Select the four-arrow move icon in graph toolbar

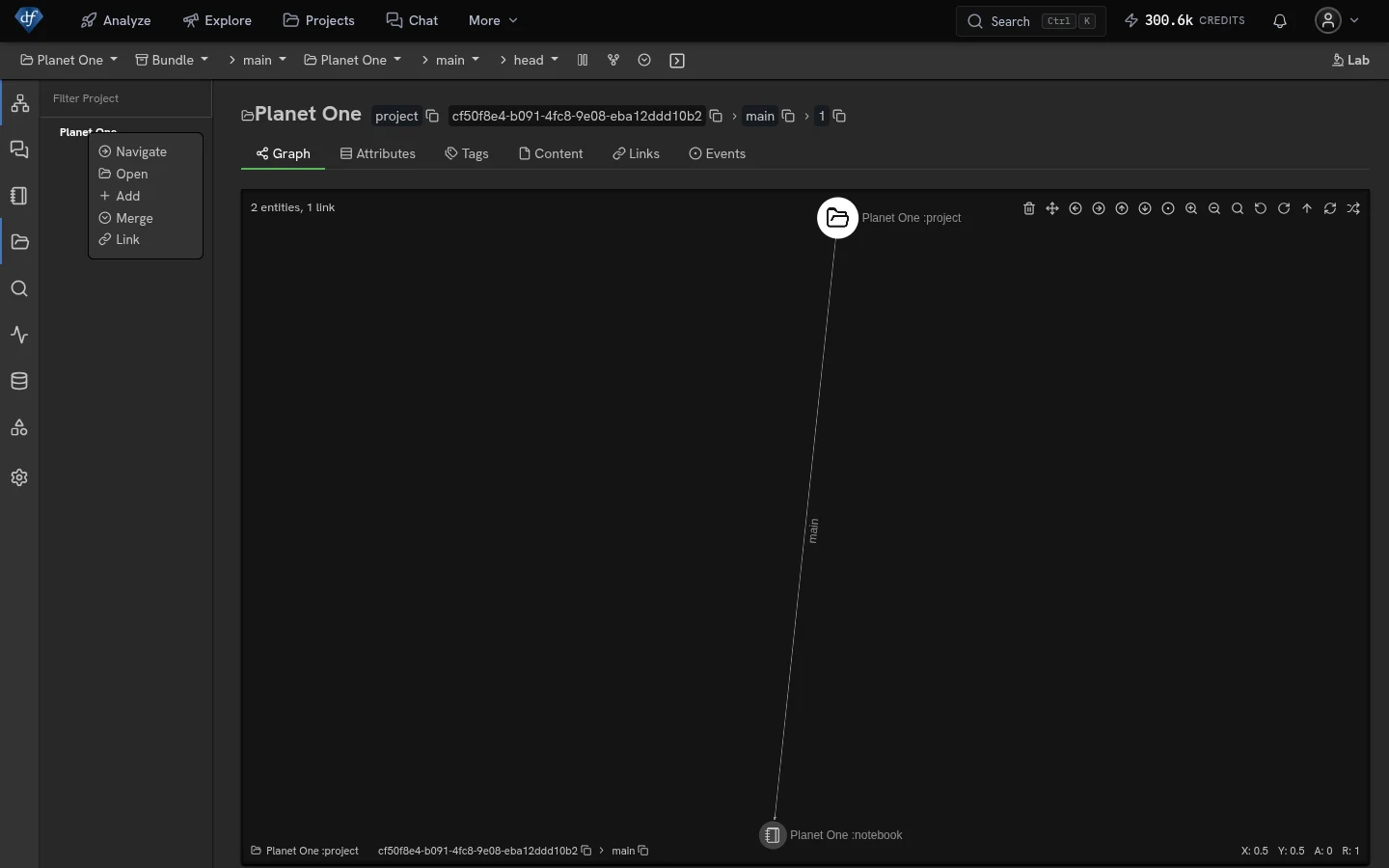[x=1052, y=208]
